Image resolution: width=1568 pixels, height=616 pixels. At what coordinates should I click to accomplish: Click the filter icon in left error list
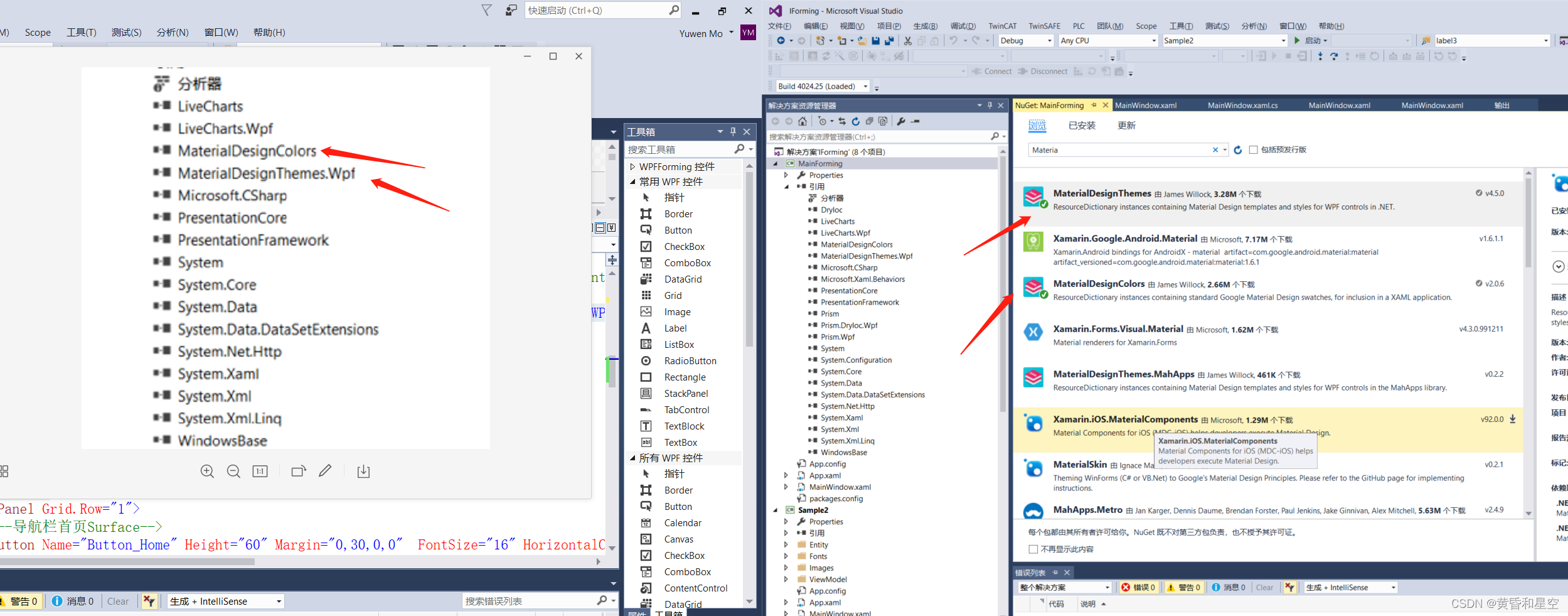(149, 601)
